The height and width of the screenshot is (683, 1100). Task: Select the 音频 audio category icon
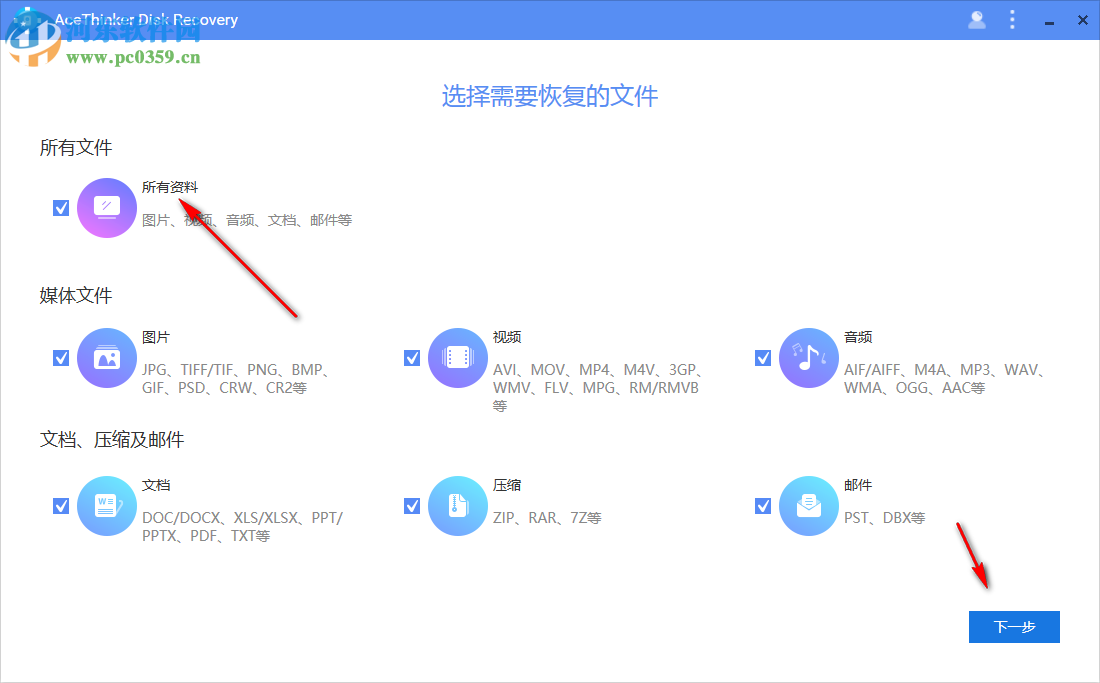click(808, 357)
